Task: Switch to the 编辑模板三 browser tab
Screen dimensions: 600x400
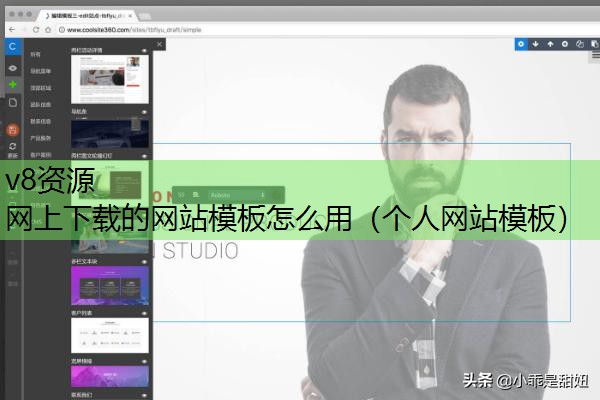Action: (86, 16)
